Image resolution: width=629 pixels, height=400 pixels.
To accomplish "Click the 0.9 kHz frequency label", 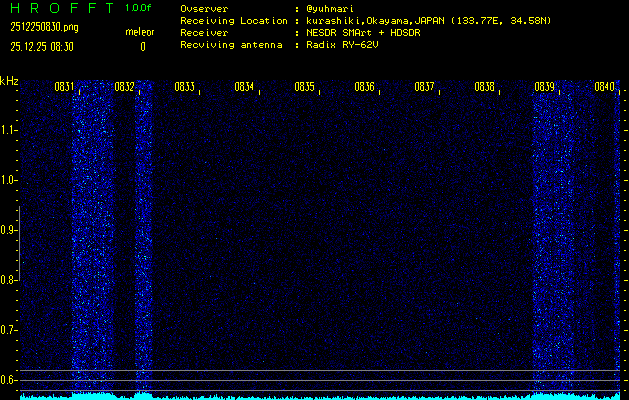I will [9, 230].
